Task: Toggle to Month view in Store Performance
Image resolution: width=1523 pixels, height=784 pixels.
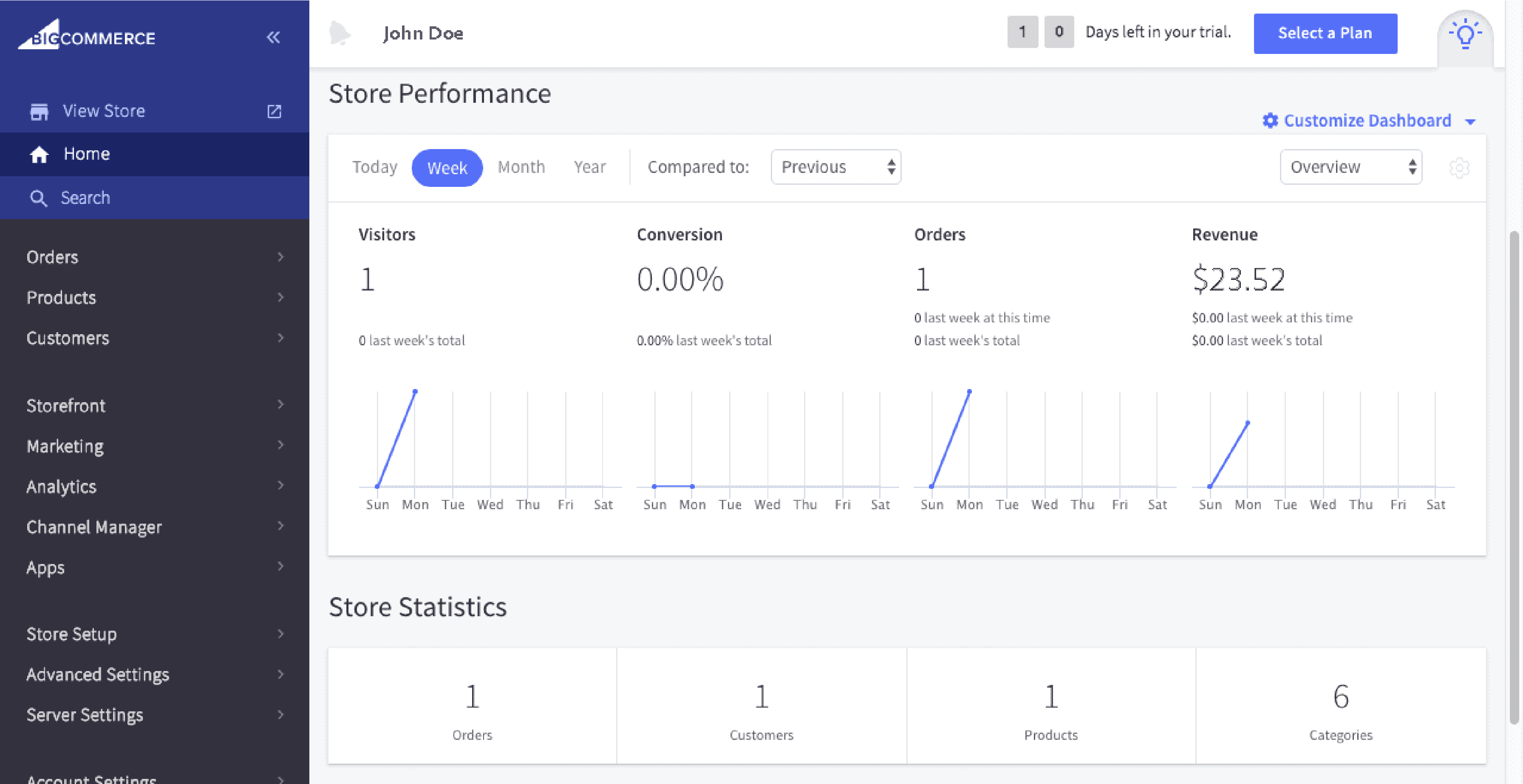Action: tap(521, 167)
